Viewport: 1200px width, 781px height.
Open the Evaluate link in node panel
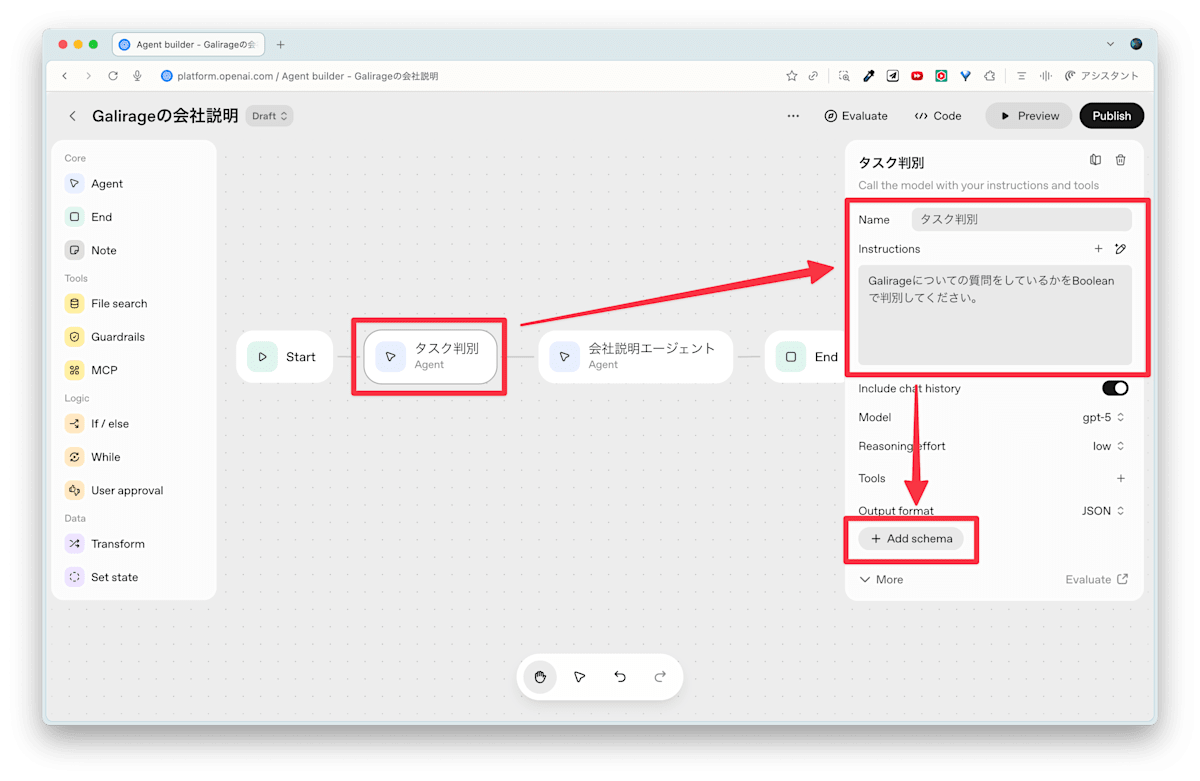point(1097,579)
